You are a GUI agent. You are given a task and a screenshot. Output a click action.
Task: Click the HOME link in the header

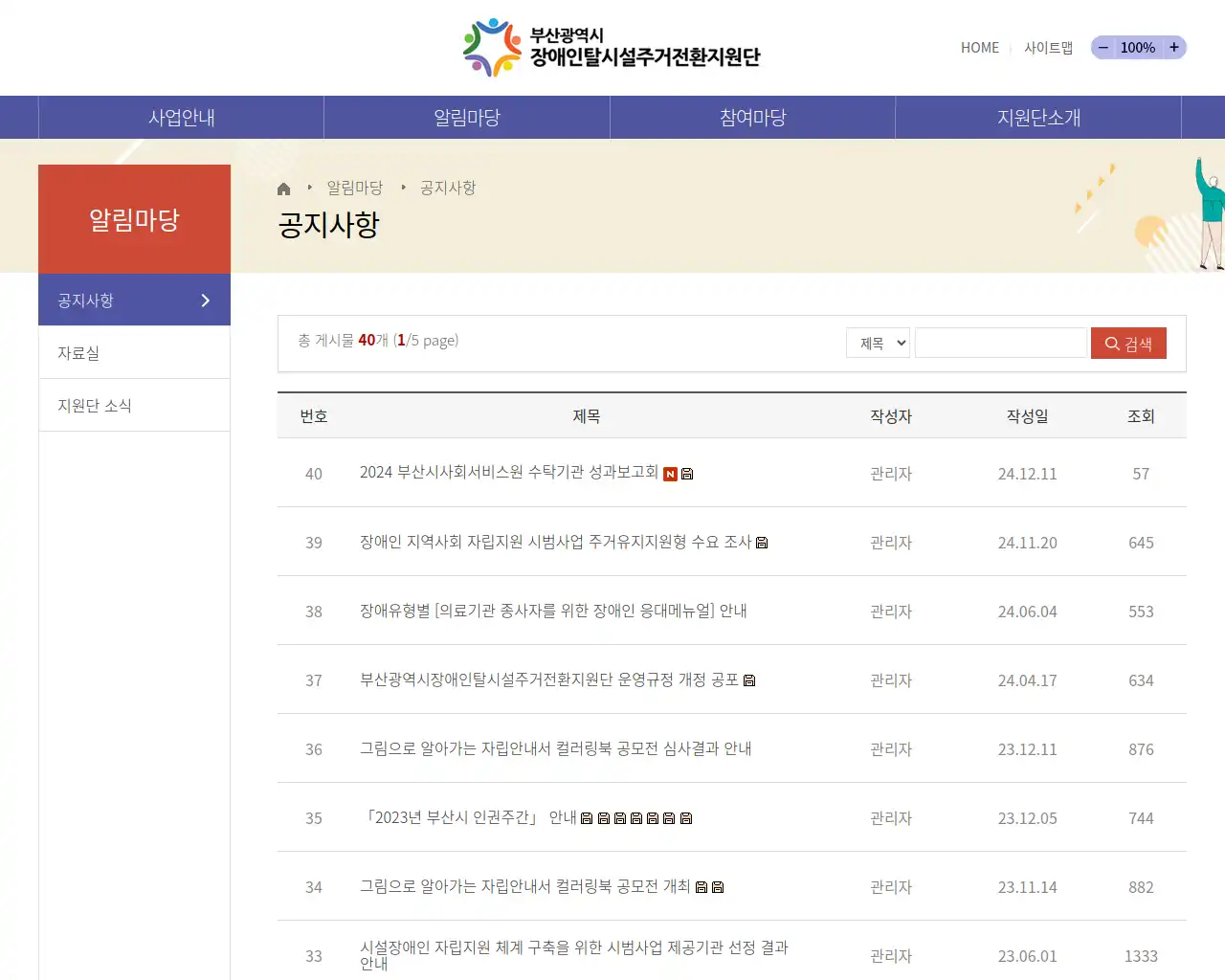point(980,48)
